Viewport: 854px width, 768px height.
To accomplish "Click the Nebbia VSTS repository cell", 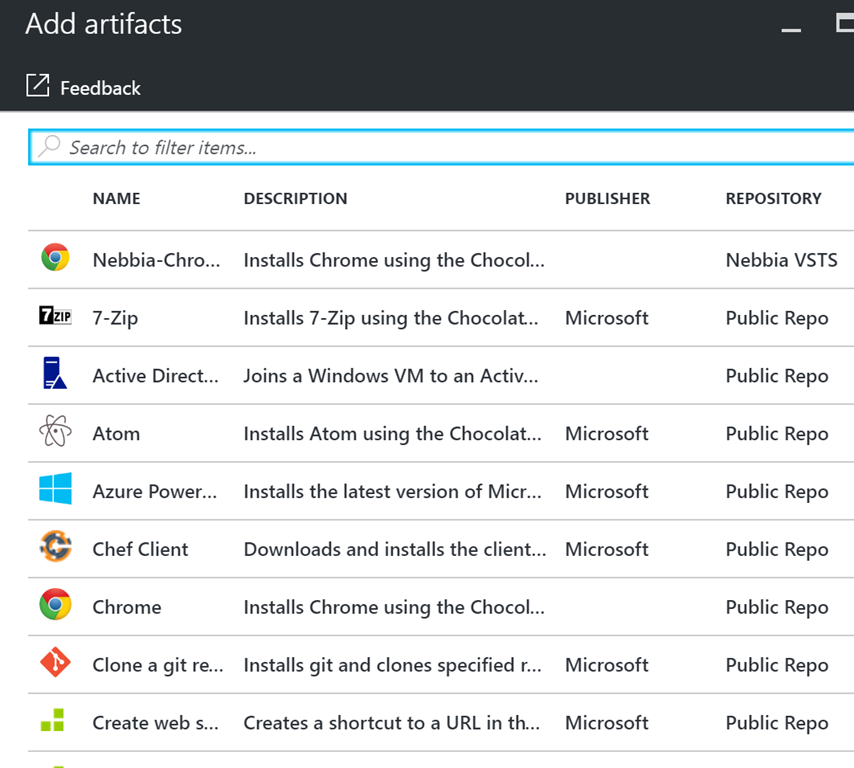I will coord(782,260).
